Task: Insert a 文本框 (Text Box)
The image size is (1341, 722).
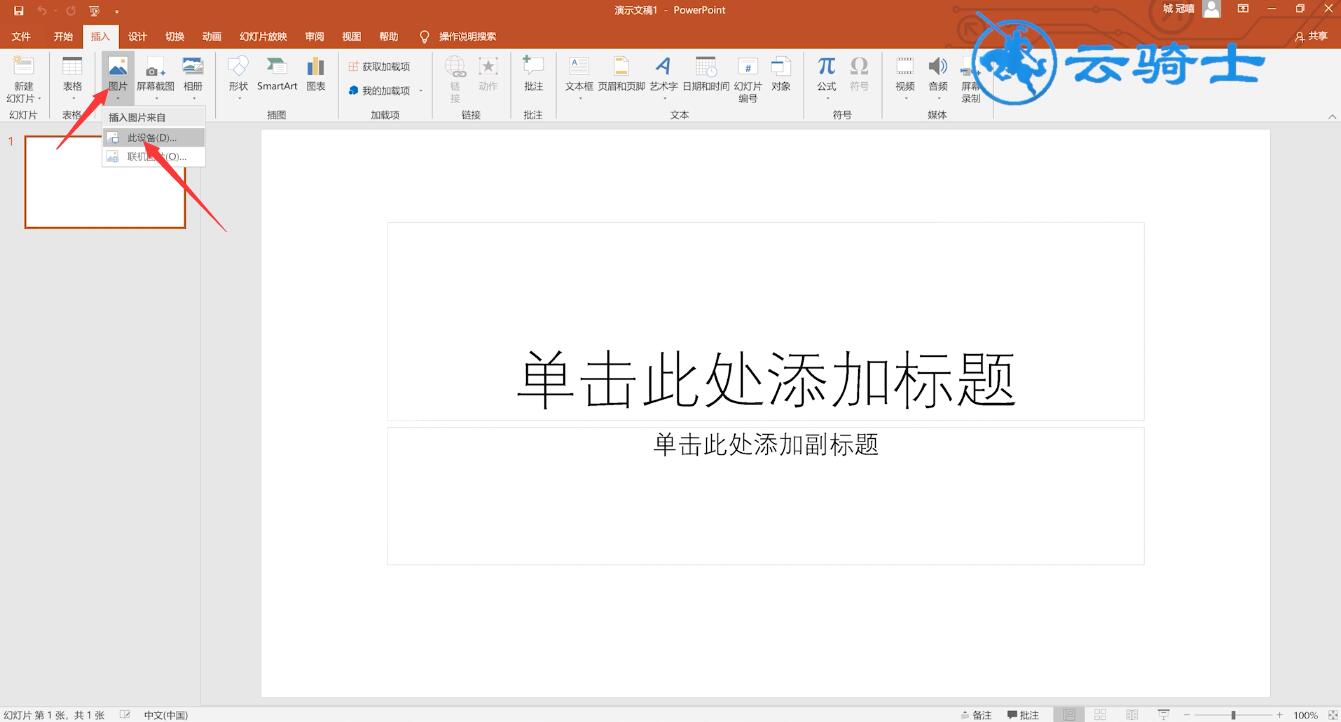Action: (579, 79)
